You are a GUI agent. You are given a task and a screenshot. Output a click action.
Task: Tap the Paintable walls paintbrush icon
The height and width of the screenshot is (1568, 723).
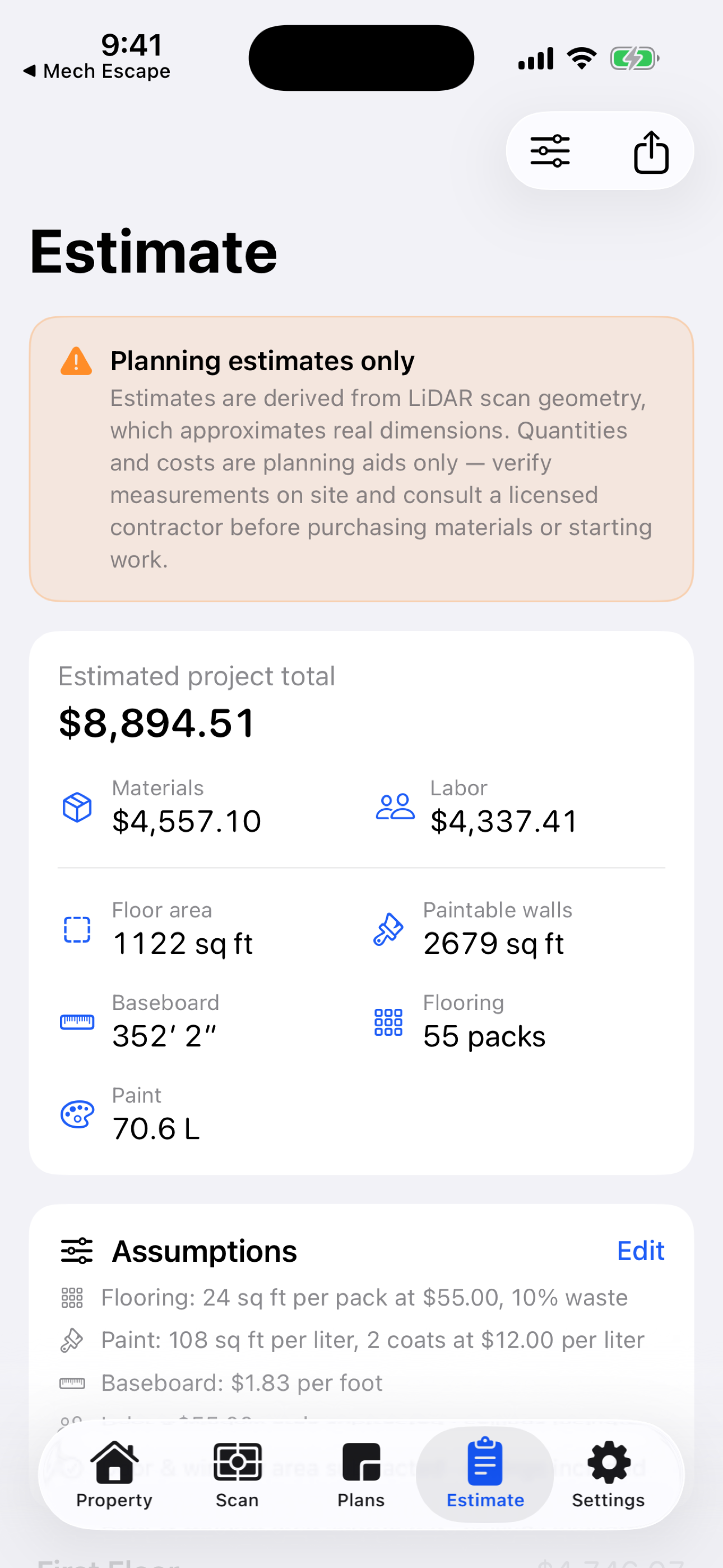pos(388,929)
